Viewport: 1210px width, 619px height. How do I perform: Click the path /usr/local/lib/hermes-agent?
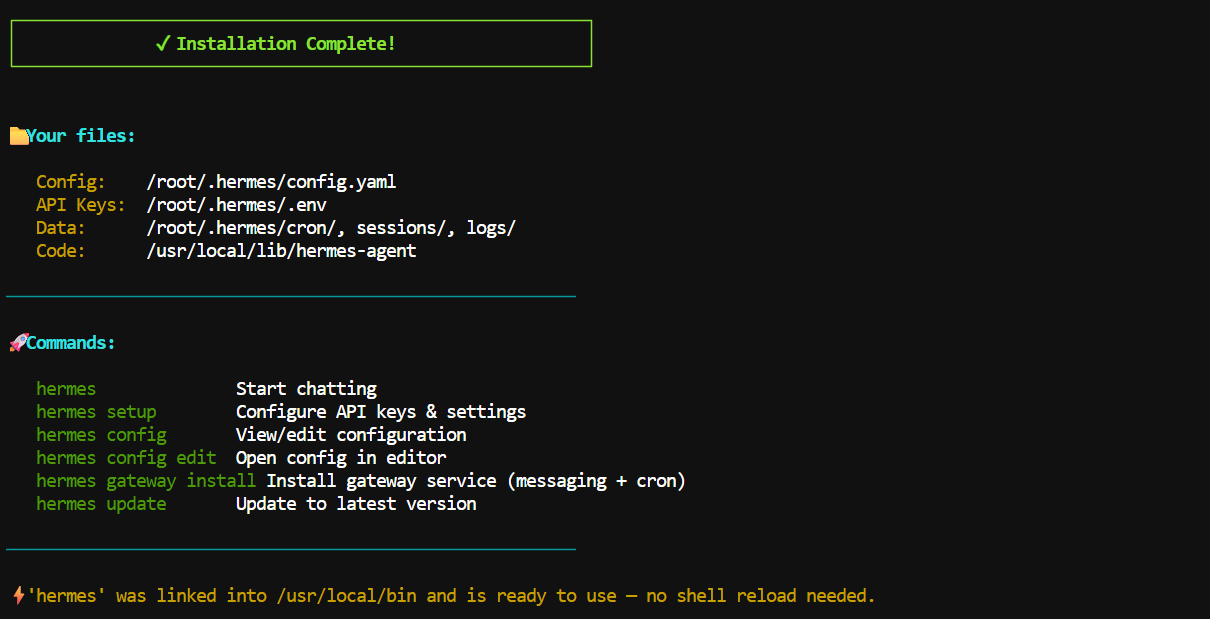pyautogui.click(x=282, y=251)
